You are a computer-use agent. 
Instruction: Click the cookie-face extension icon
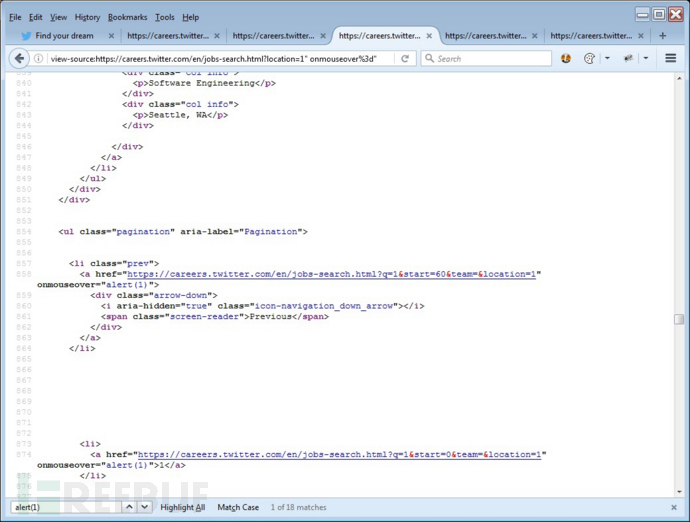coord(589,58)
